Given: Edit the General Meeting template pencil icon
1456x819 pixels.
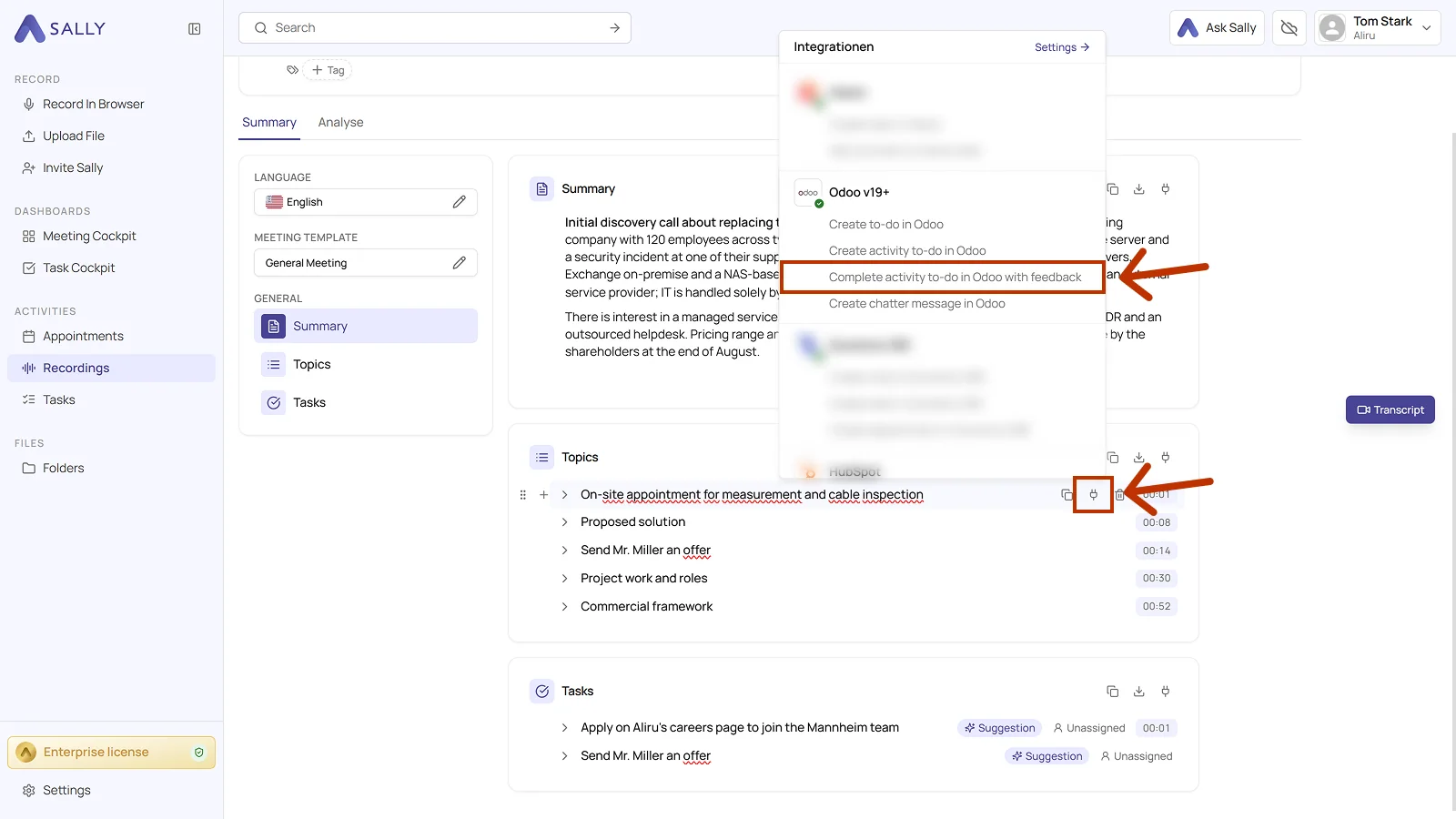Looking at the screenshot, I should (x=460, y=263).
